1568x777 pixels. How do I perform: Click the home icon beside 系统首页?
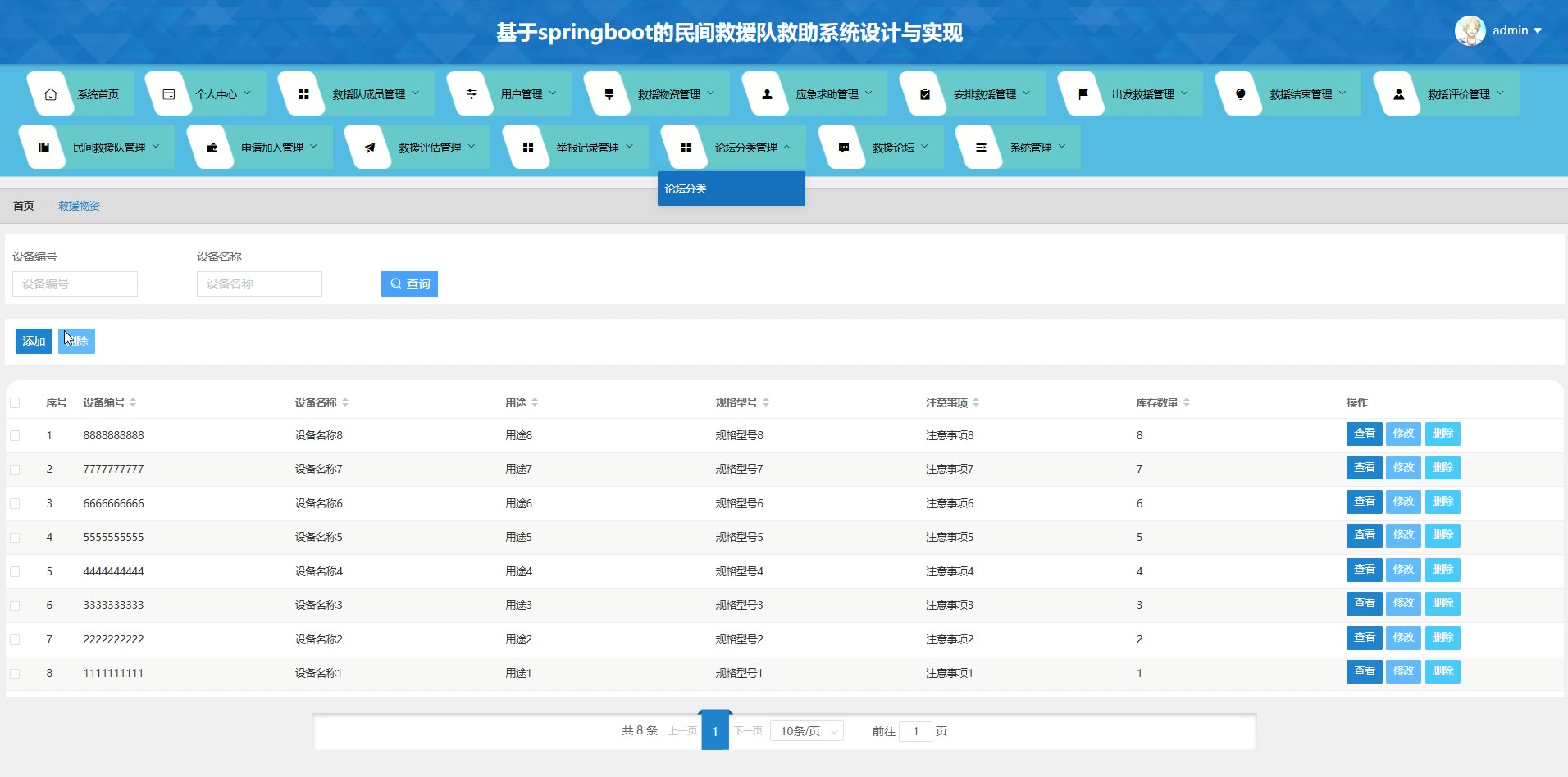tap(51, 94)
